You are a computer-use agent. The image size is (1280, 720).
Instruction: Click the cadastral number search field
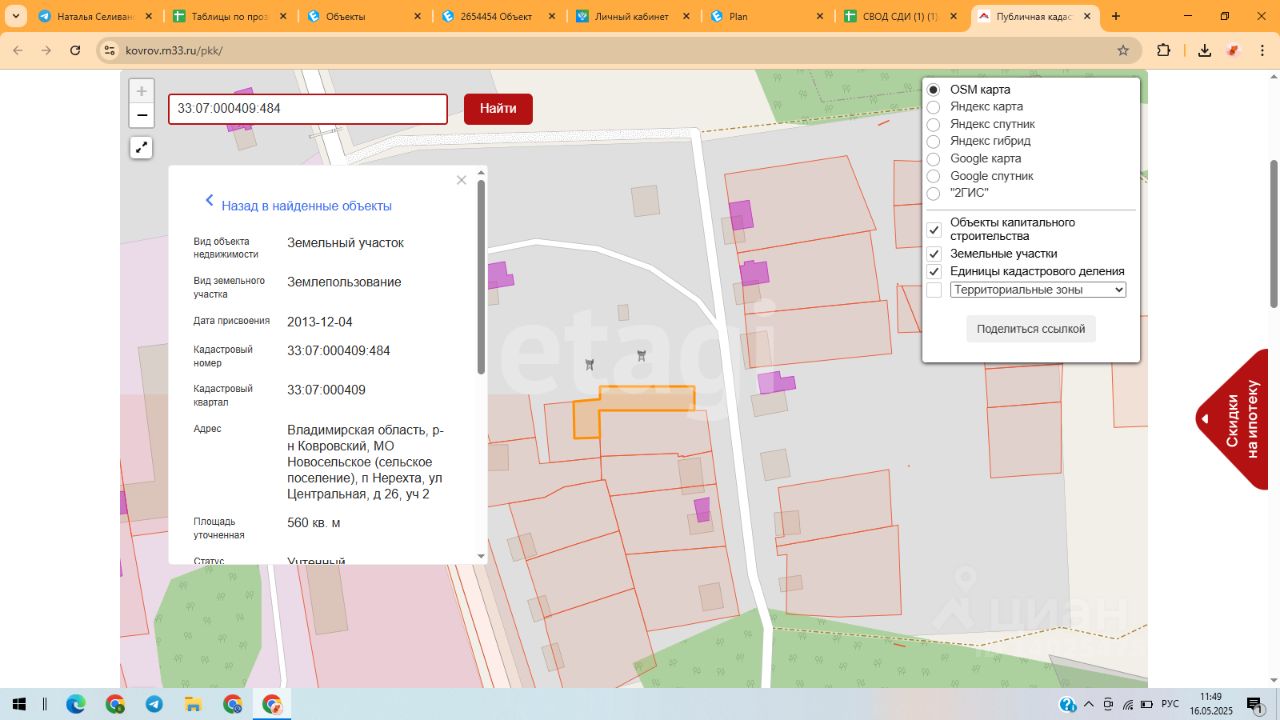[x=307, y=109]
